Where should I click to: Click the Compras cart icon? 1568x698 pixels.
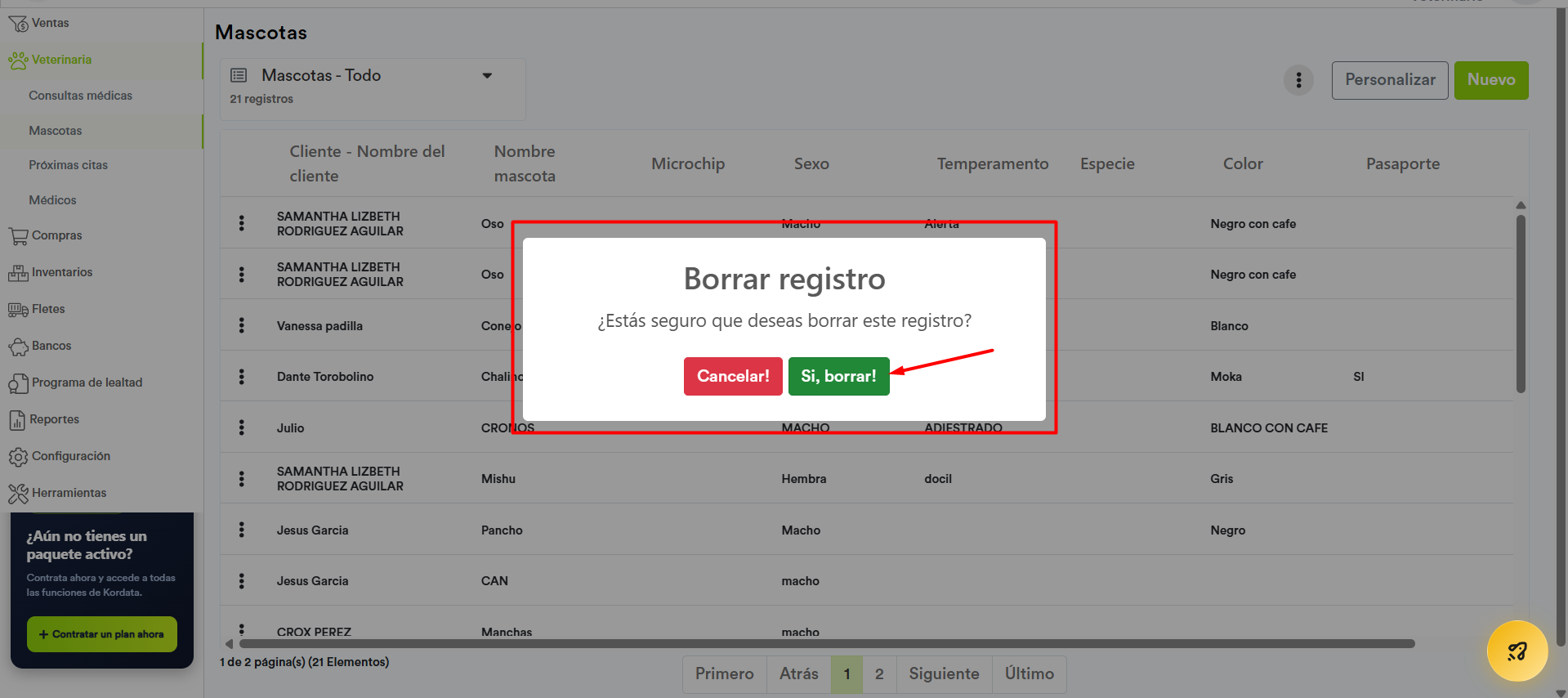[x=18, y=236]
